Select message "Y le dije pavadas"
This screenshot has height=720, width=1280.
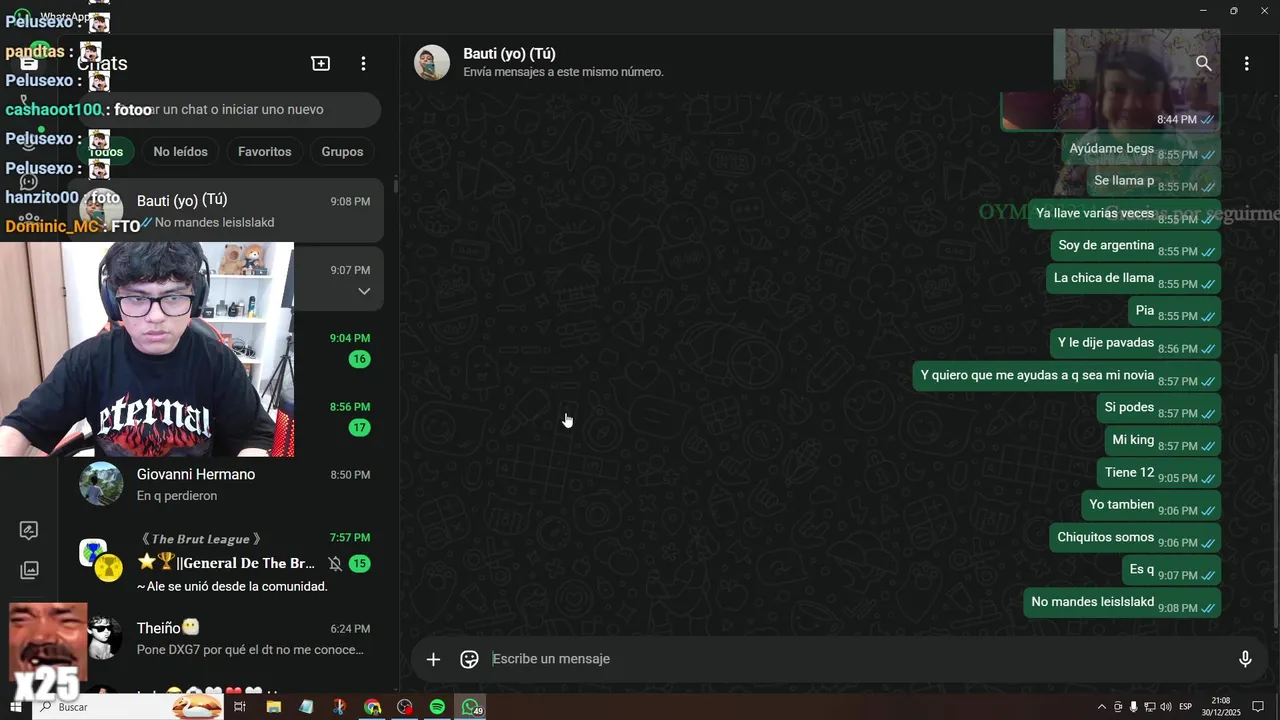tap(1135, 343)
